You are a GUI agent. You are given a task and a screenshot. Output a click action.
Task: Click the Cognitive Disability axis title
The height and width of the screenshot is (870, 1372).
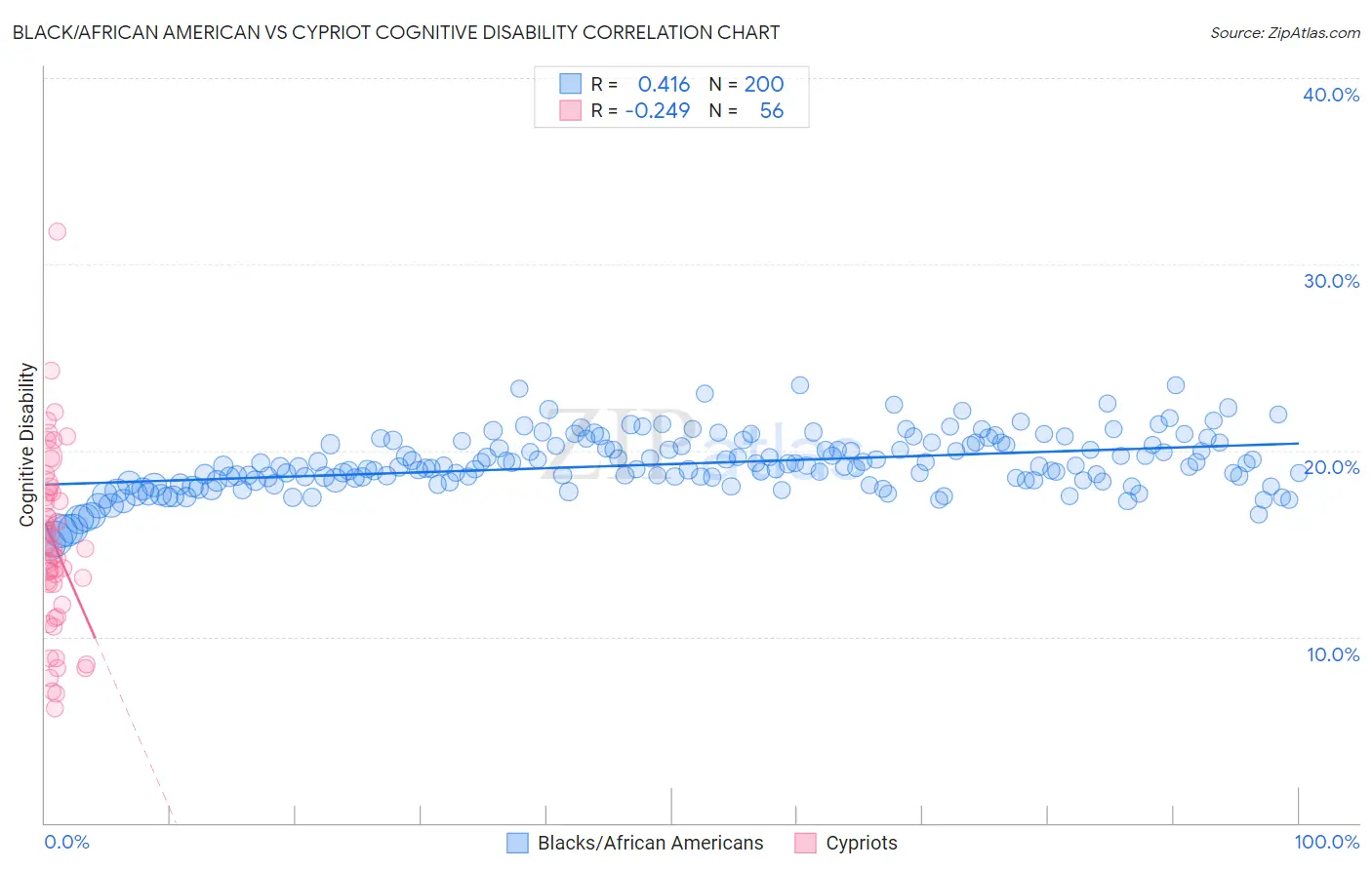pos(27,445)
